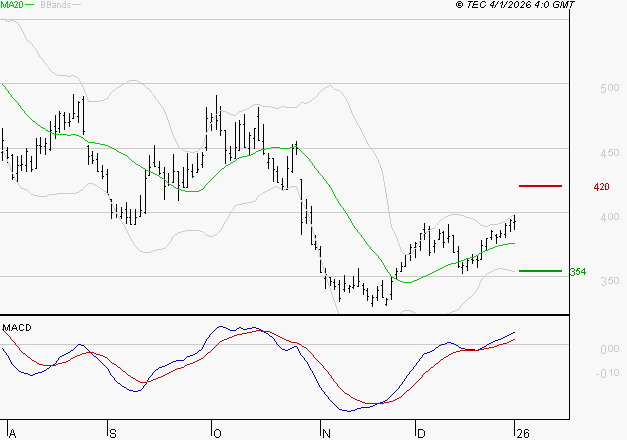Image resolution: width=627 pixels, height=440 pixels.
Task: Click the MA20 legend label
Action: [x=12, y=5]
